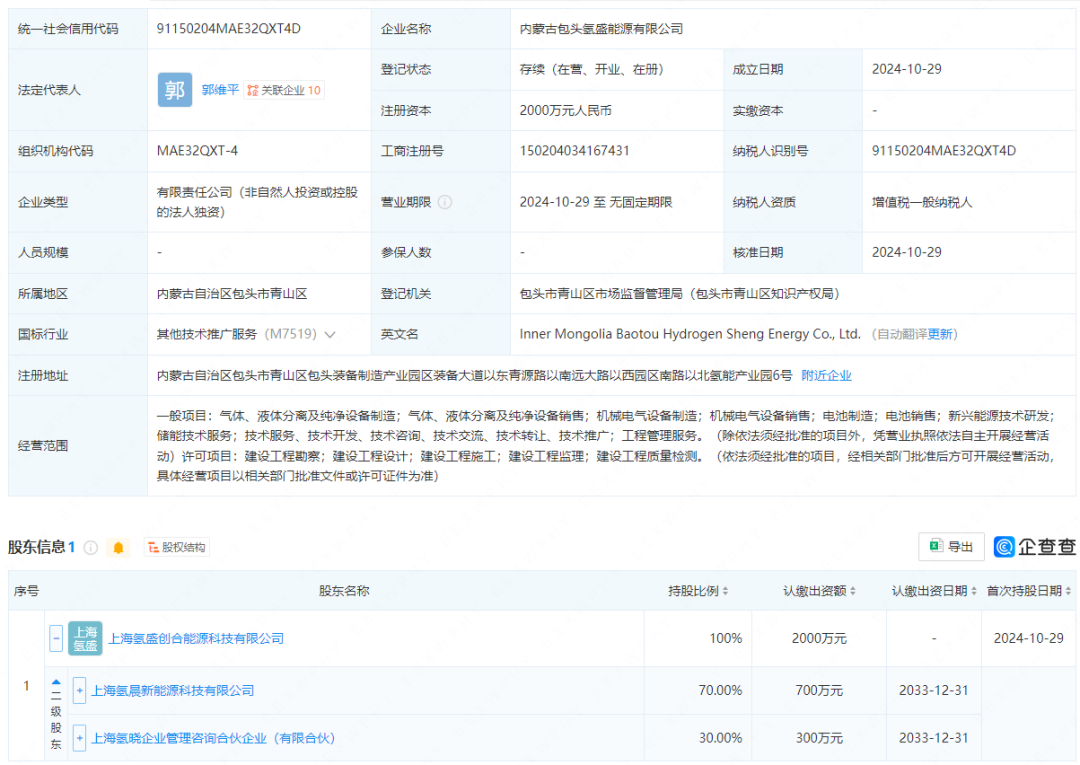The image size is (1080, 765).
Task: Click the info icon beside 营业期限
Action: click(x=445, y=202)
